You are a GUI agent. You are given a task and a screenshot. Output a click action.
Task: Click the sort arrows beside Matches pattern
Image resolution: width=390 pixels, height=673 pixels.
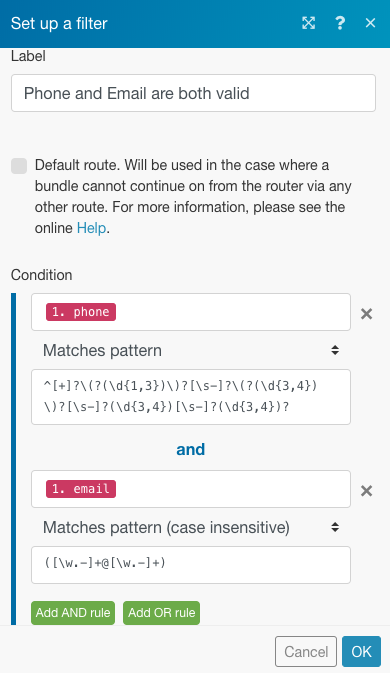click(335, 350)
